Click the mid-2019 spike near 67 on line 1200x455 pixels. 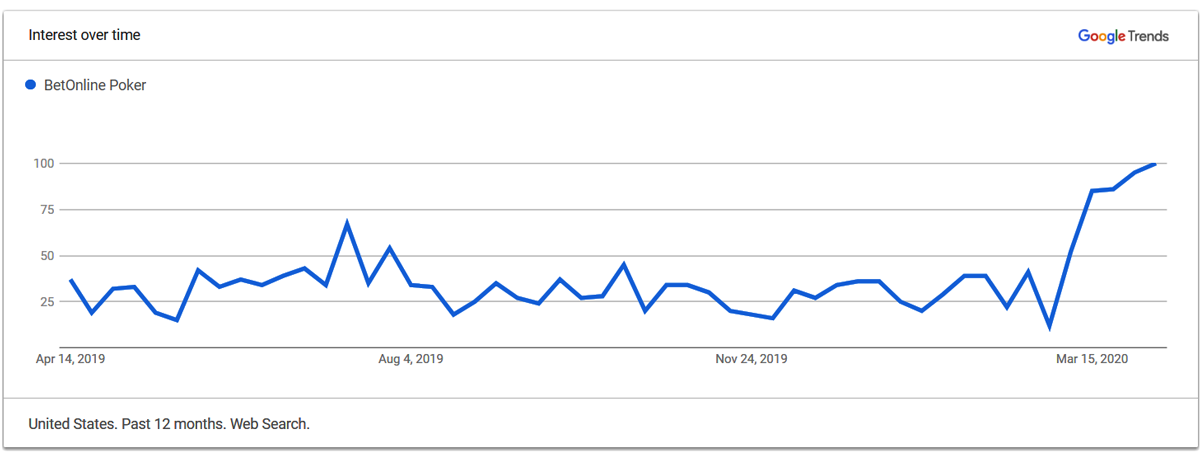click(346, 223)
